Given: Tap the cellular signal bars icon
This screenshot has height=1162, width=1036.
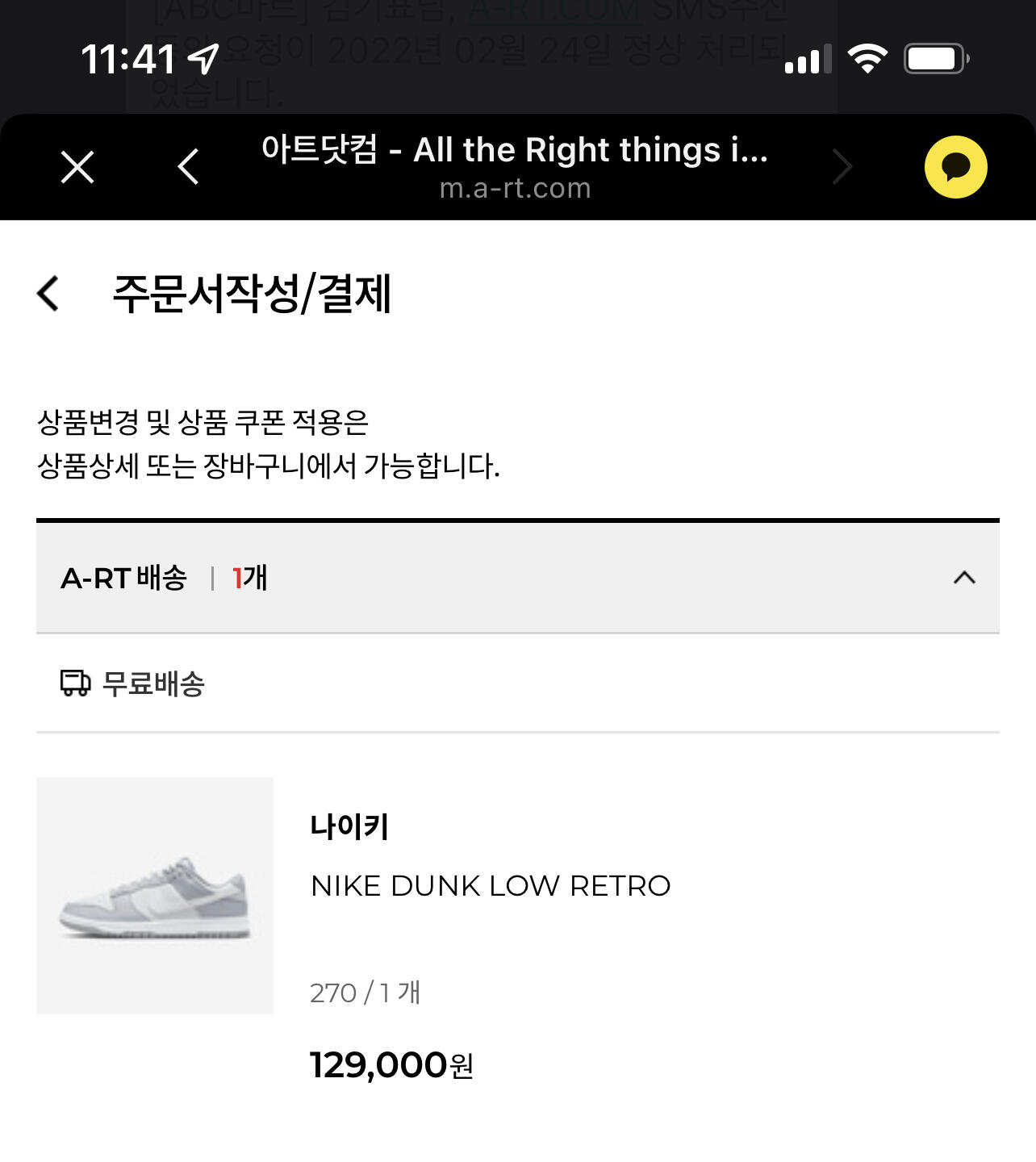Looking at the screenshot, I should tap(808, 61).
